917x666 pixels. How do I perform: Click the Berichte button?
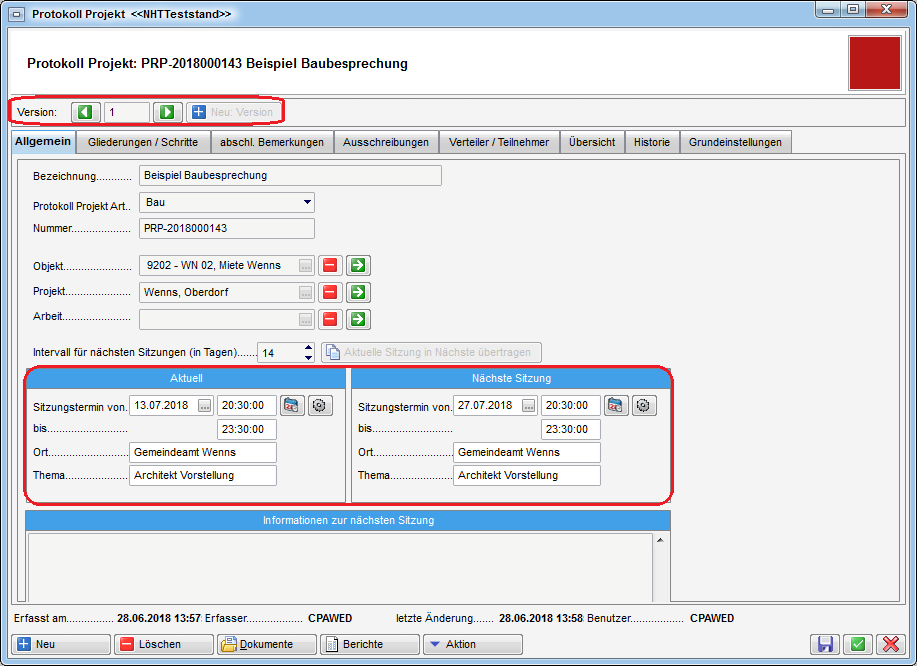tap(369, 645)
